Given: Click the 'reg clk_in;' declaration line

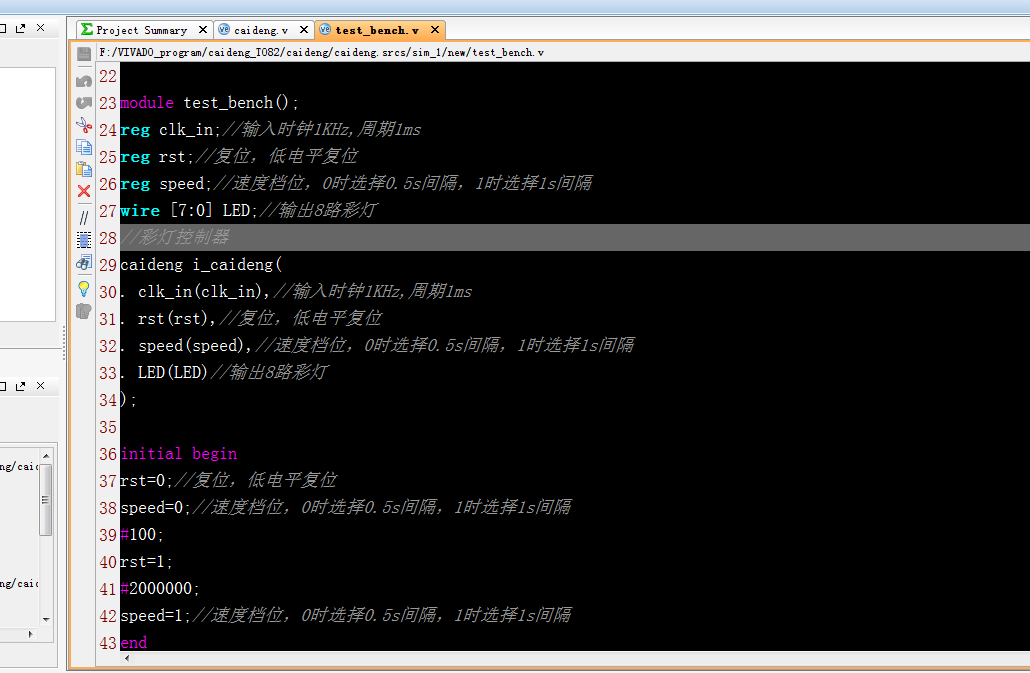Looking at the screenshot, I should point(270,130).
